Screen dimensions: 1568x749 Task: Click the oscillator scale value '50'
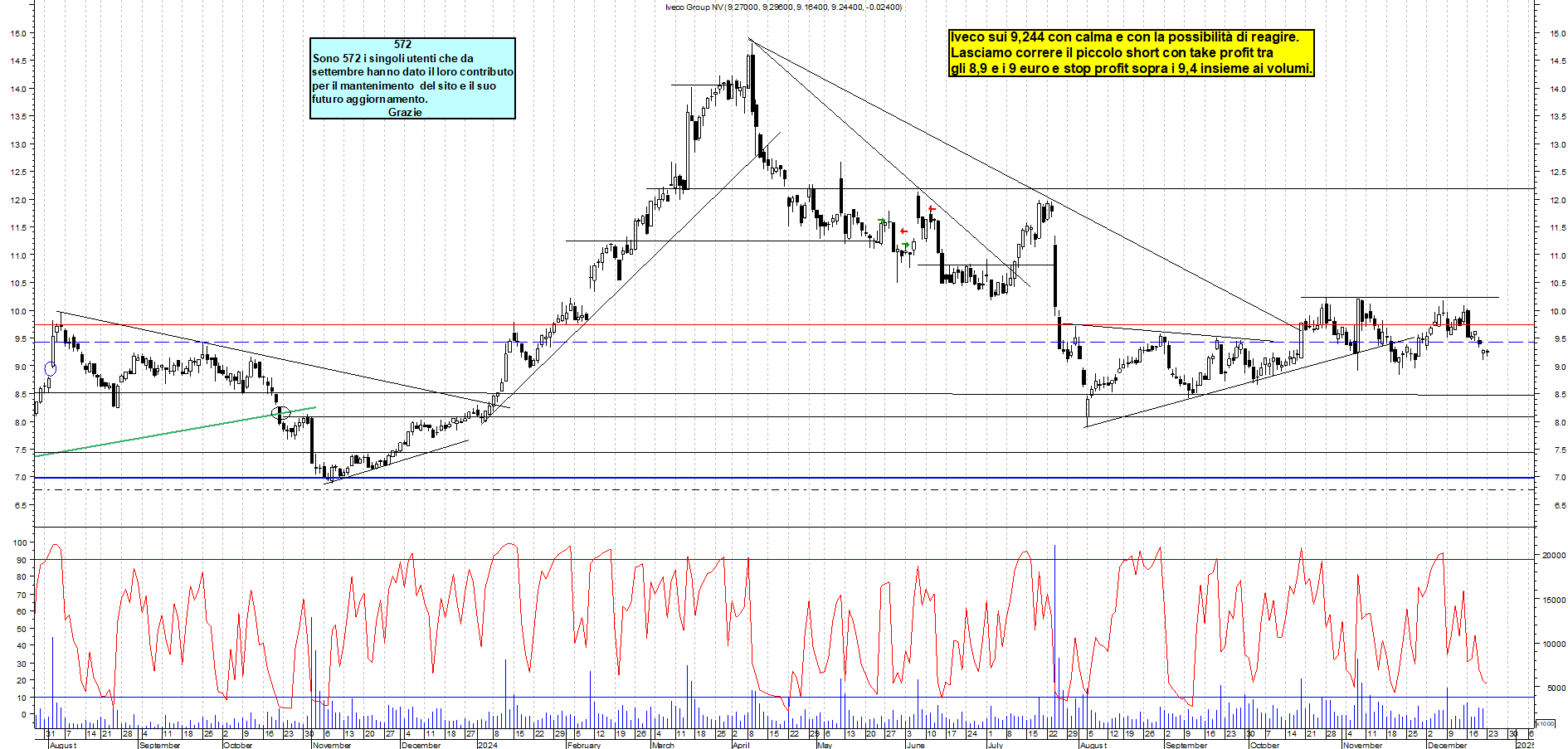[22, 629]
